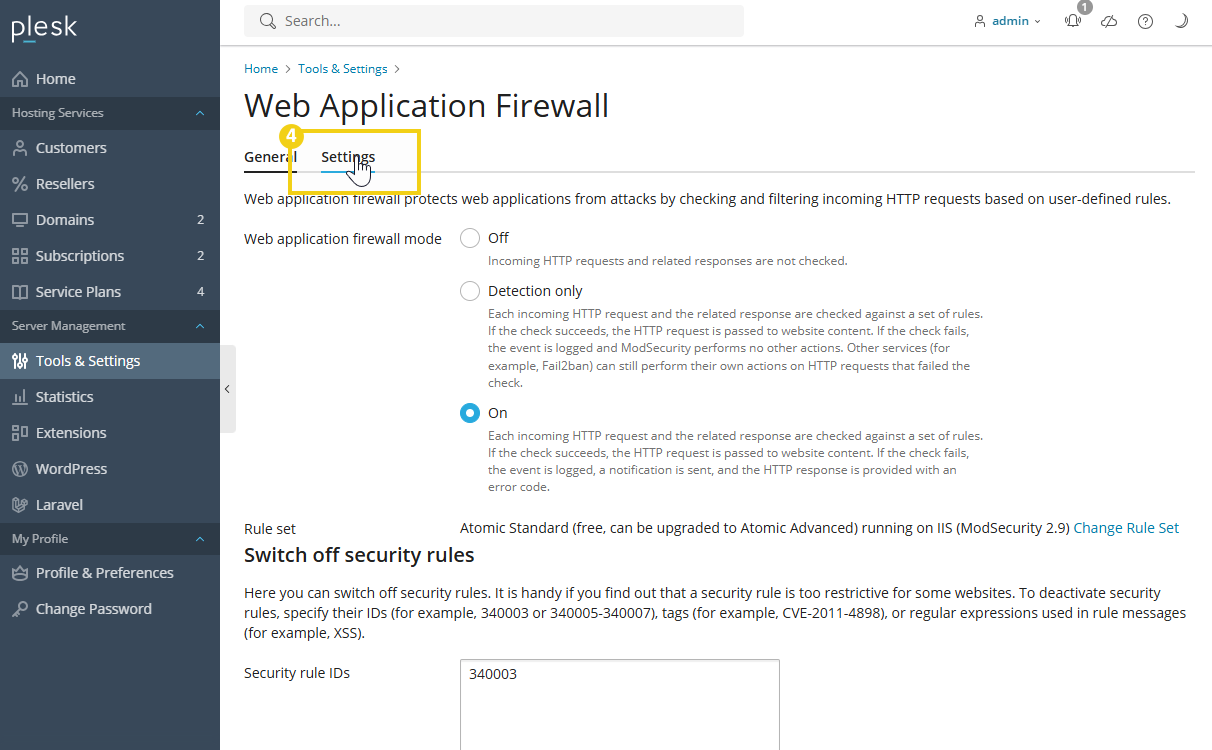Click the Tools & Settings breadcrumb link
This screenshot has height=750, width=1212.
pyautogui.click(x=343, y=69)
